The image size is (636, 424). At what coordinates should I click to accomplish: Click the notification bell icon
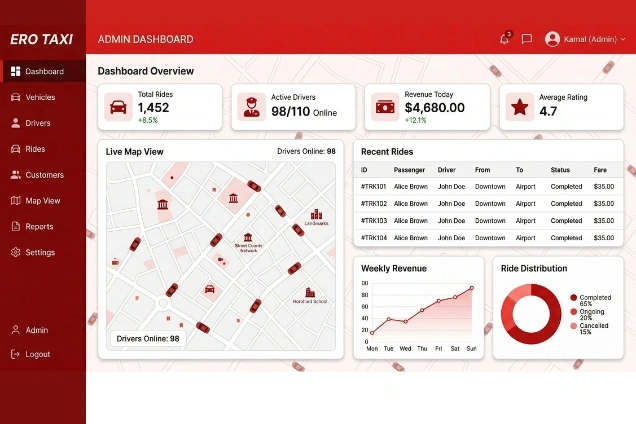point(504,39)
